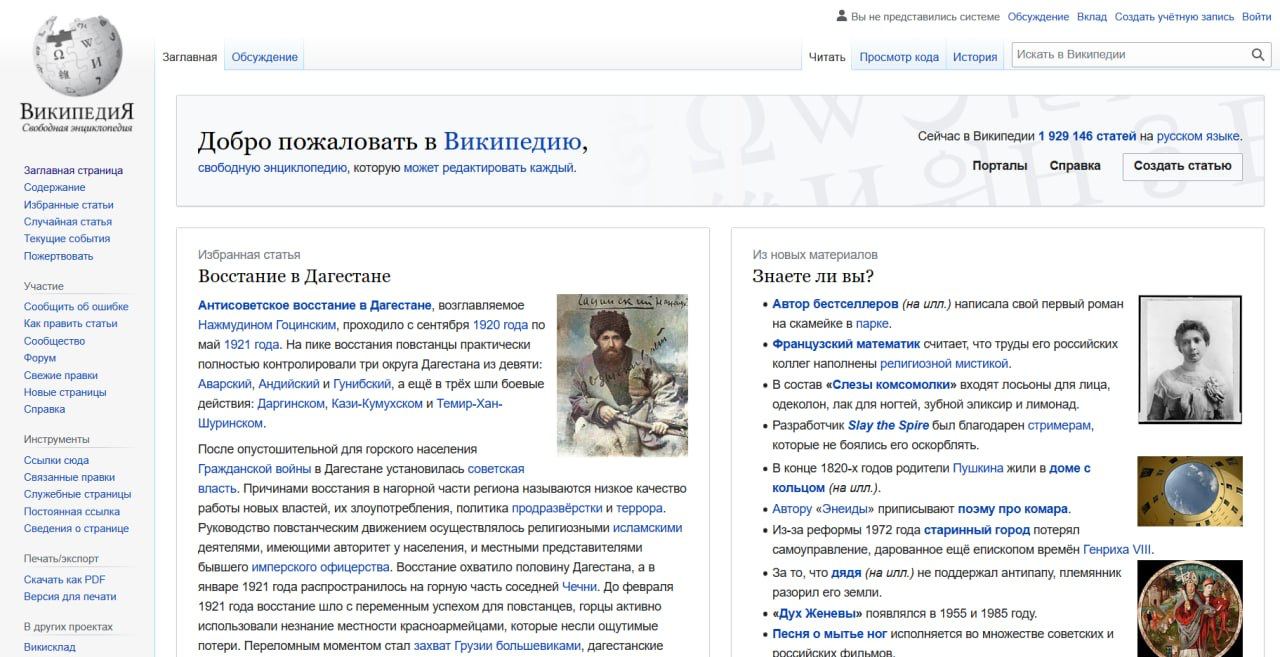This screenshot has width=1280, height=657.
Task: Open 'захват Грузии большевиками' link
Action: 497,646
